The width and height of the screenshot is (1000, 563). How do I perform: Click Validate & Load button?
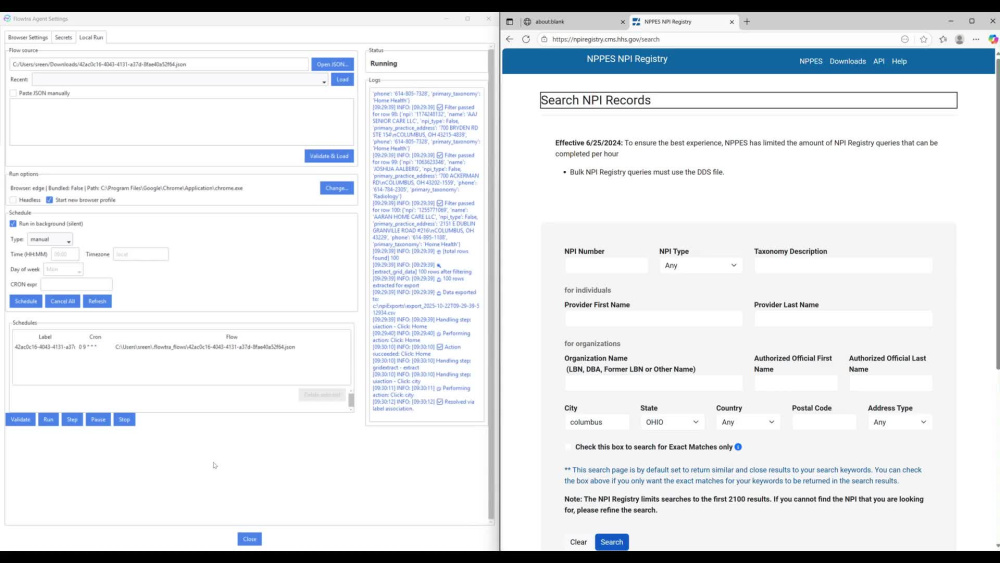coord(329,156)
